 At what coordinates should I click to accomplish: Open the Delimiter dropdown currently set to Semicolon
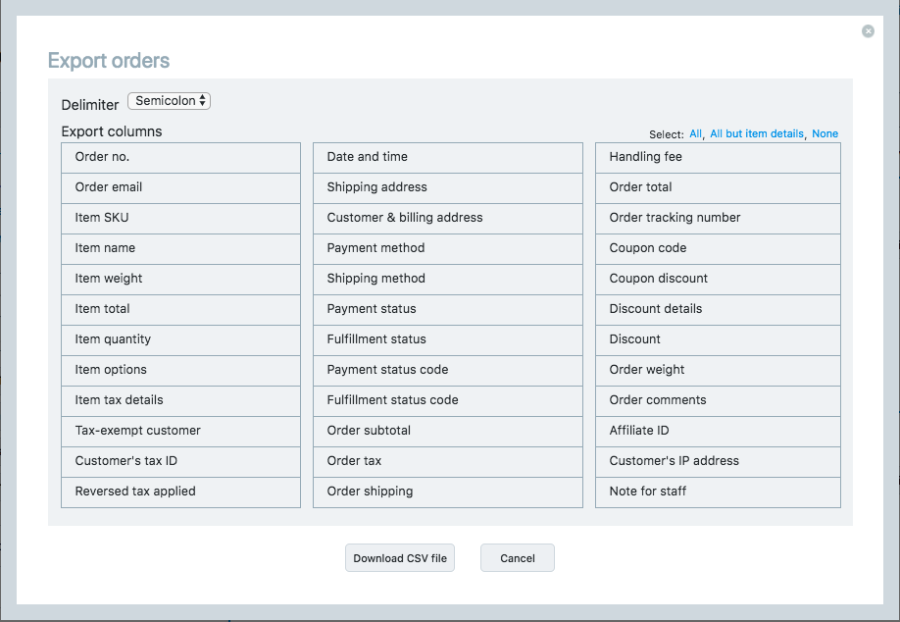click(168, 100)
